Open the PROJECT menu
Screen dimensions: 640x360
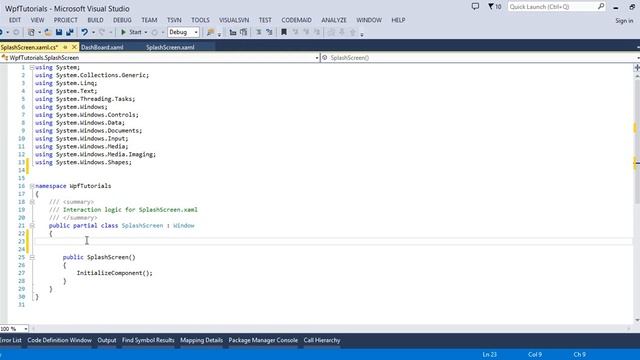[65, 20]
